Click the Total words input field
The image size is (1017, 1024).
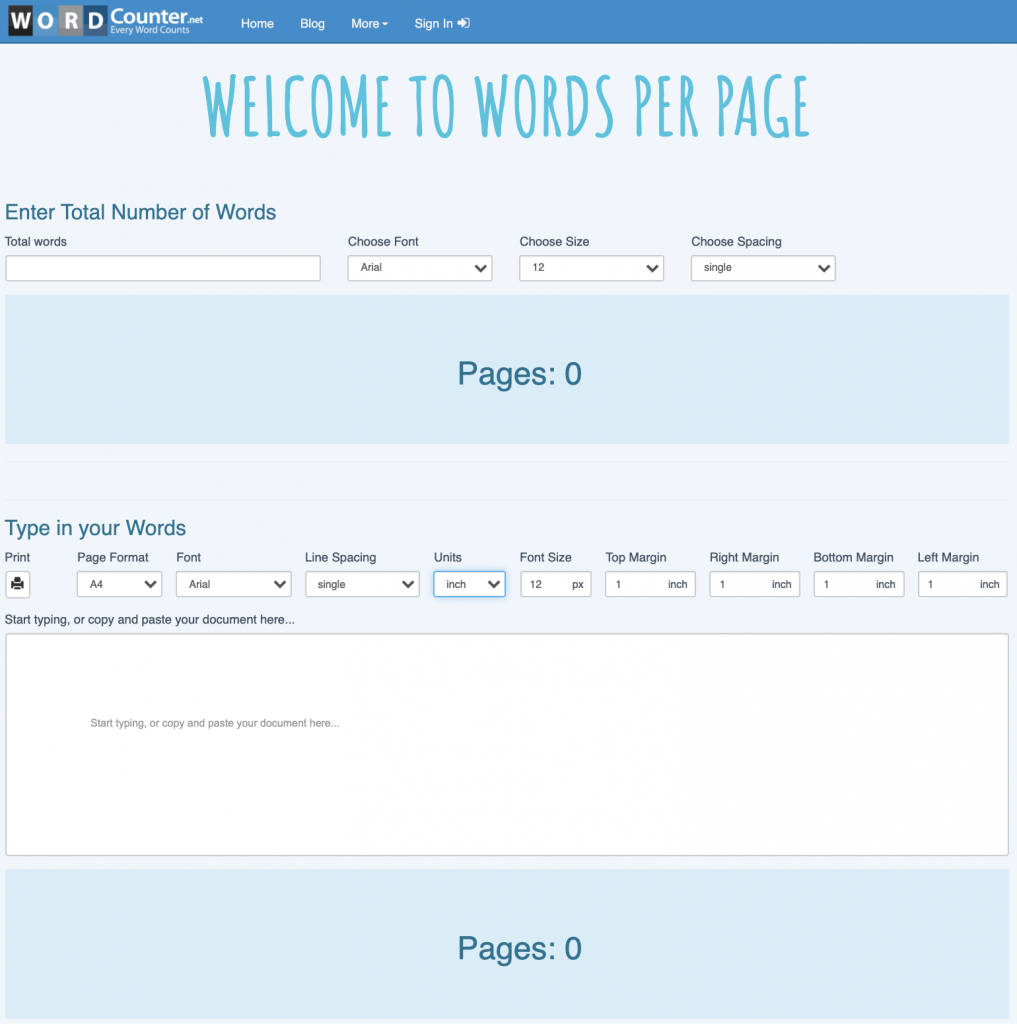tap(162, 268)
